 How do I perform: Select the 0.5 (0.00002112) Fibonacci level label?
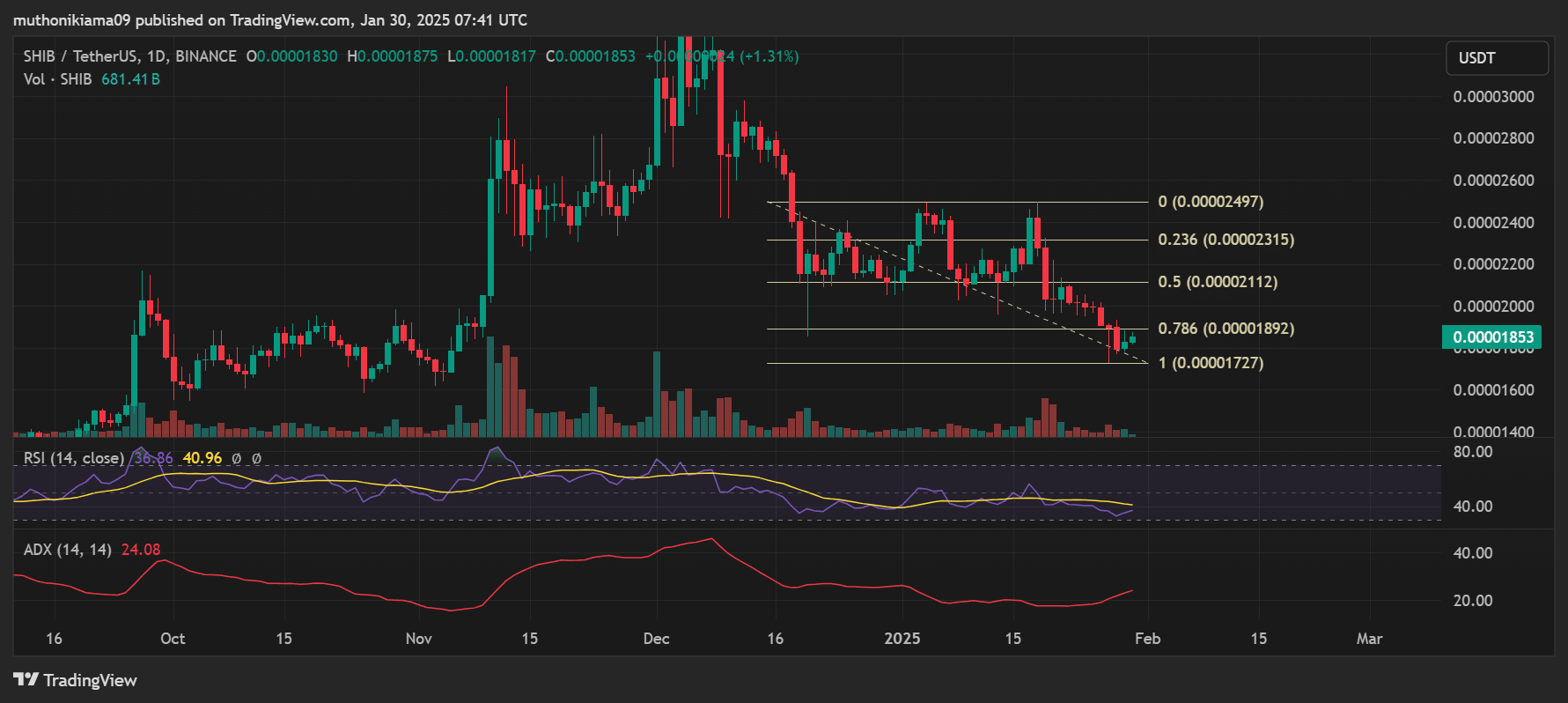point(1217,282)
